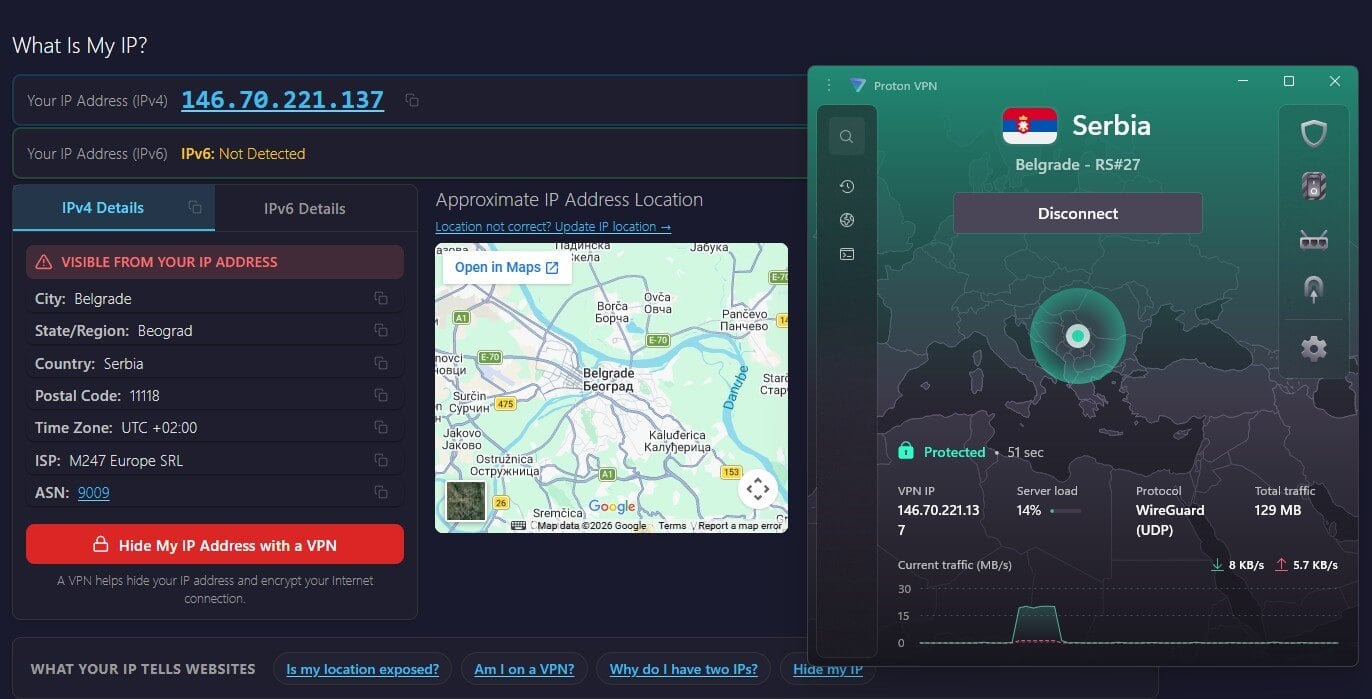This screenshot has width=1372, height=699.
Task: Copy the Country Serbia value
Action: (381, 363)
